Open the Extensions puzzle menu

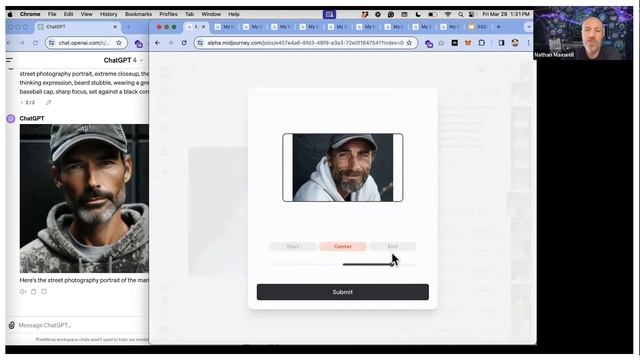(x=482, y=43)
